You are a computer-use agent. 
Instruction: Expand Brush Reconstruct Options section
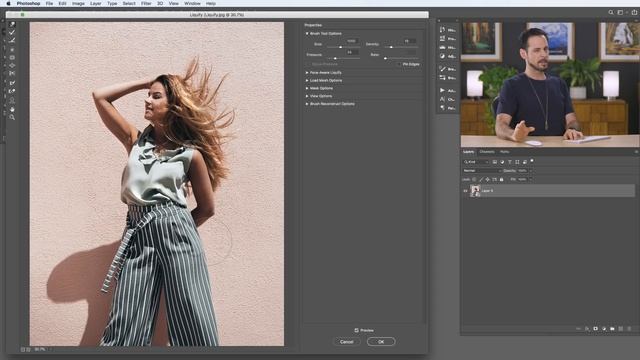point(307,104)
